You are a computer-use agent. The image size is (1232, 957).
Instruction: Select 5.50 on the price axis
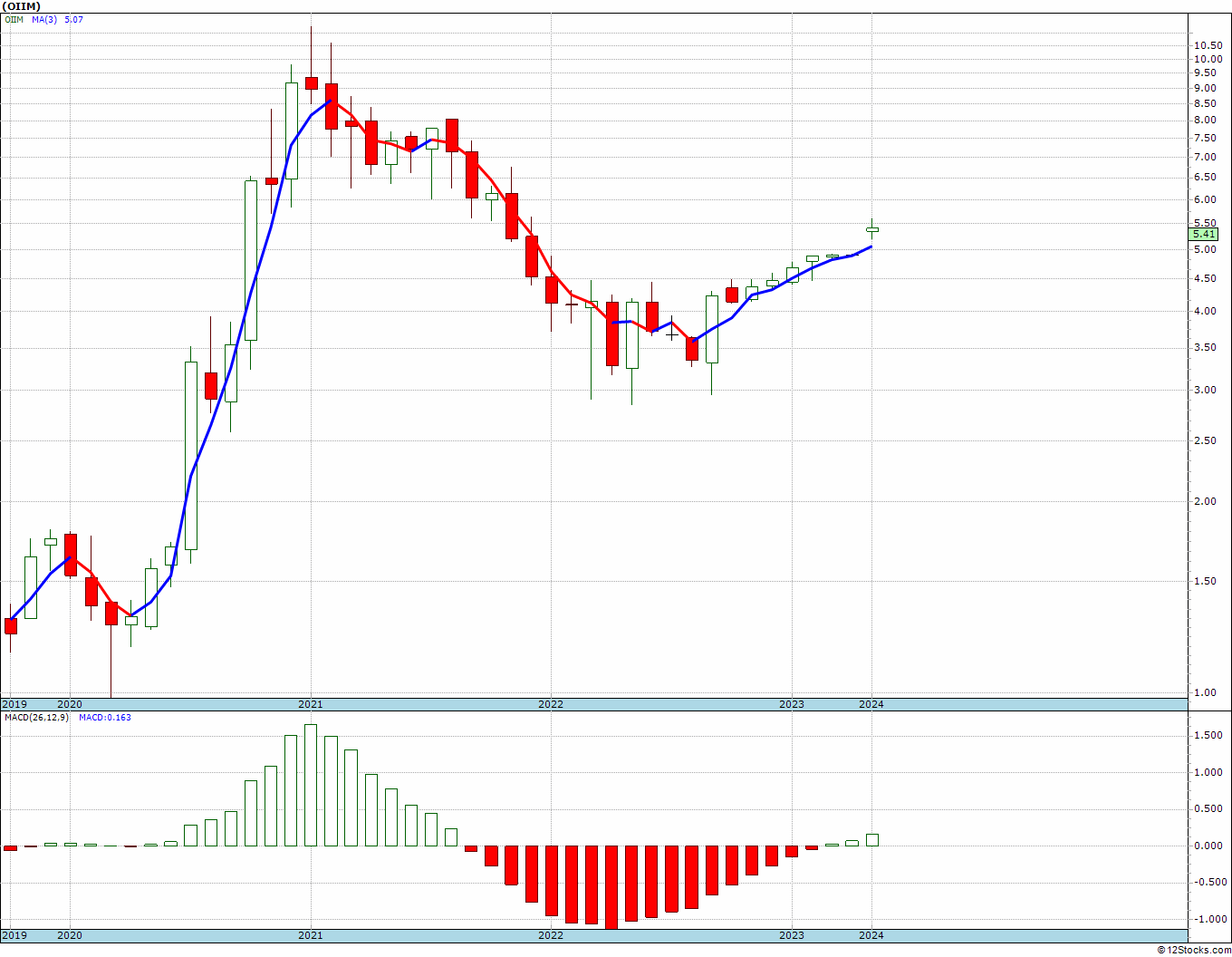1204,223
